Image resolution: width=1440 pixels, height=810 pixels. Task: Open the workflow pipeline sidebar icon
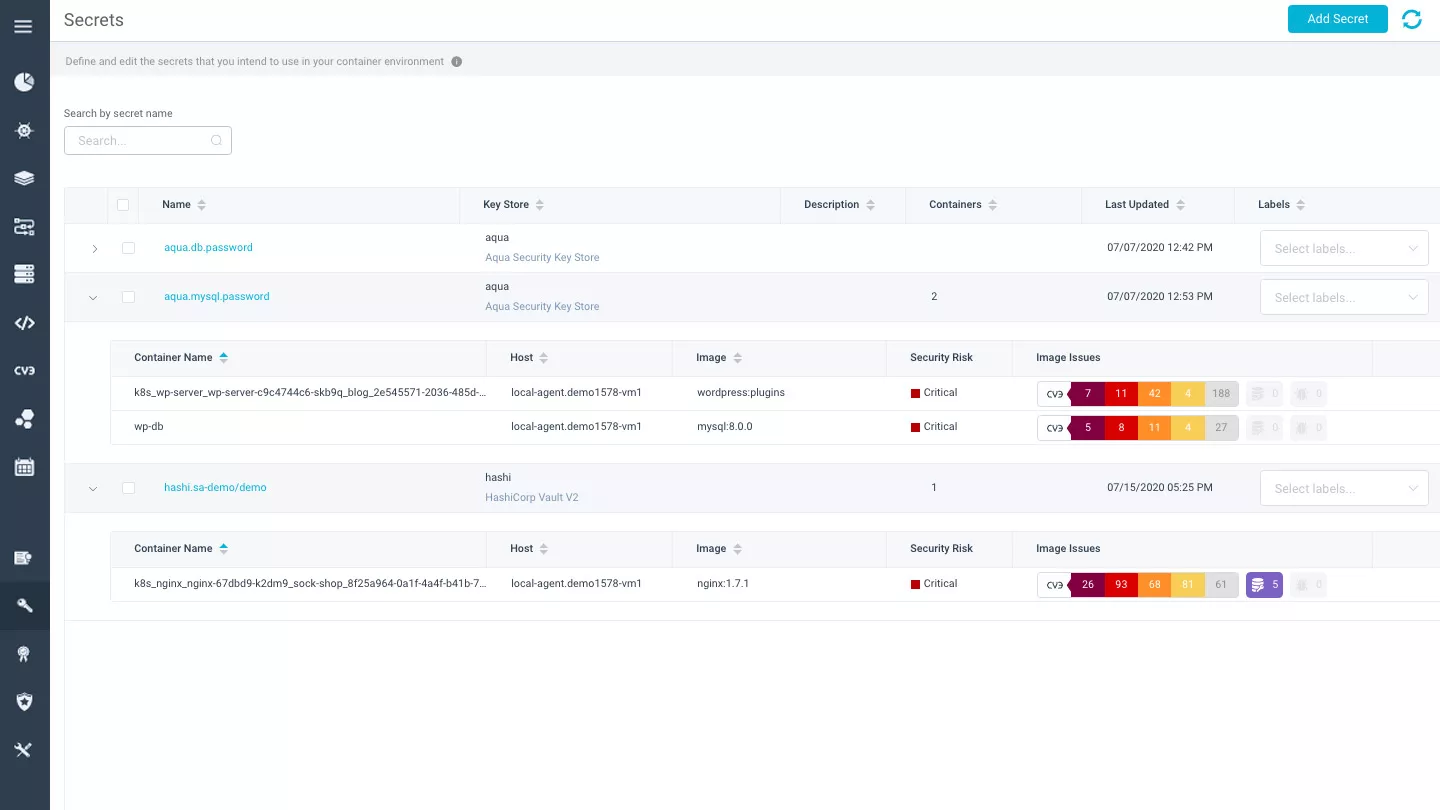coord(24,227)
